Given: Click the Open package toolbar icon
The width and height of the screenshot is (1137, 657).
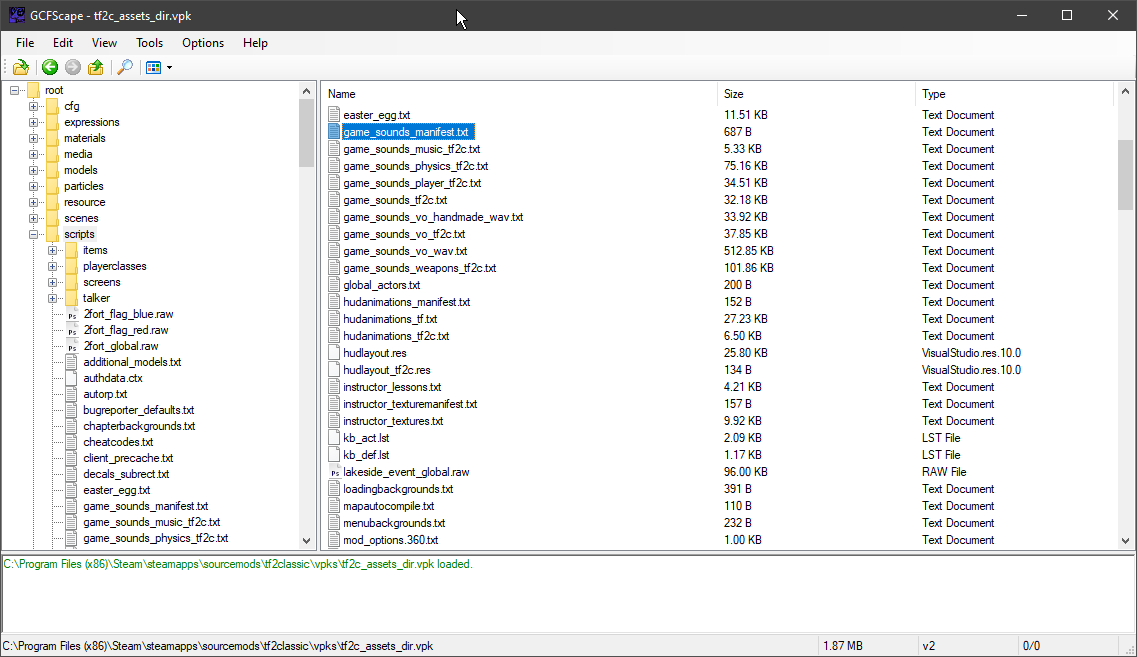Looking at the screenshot, I should point(21,67).
